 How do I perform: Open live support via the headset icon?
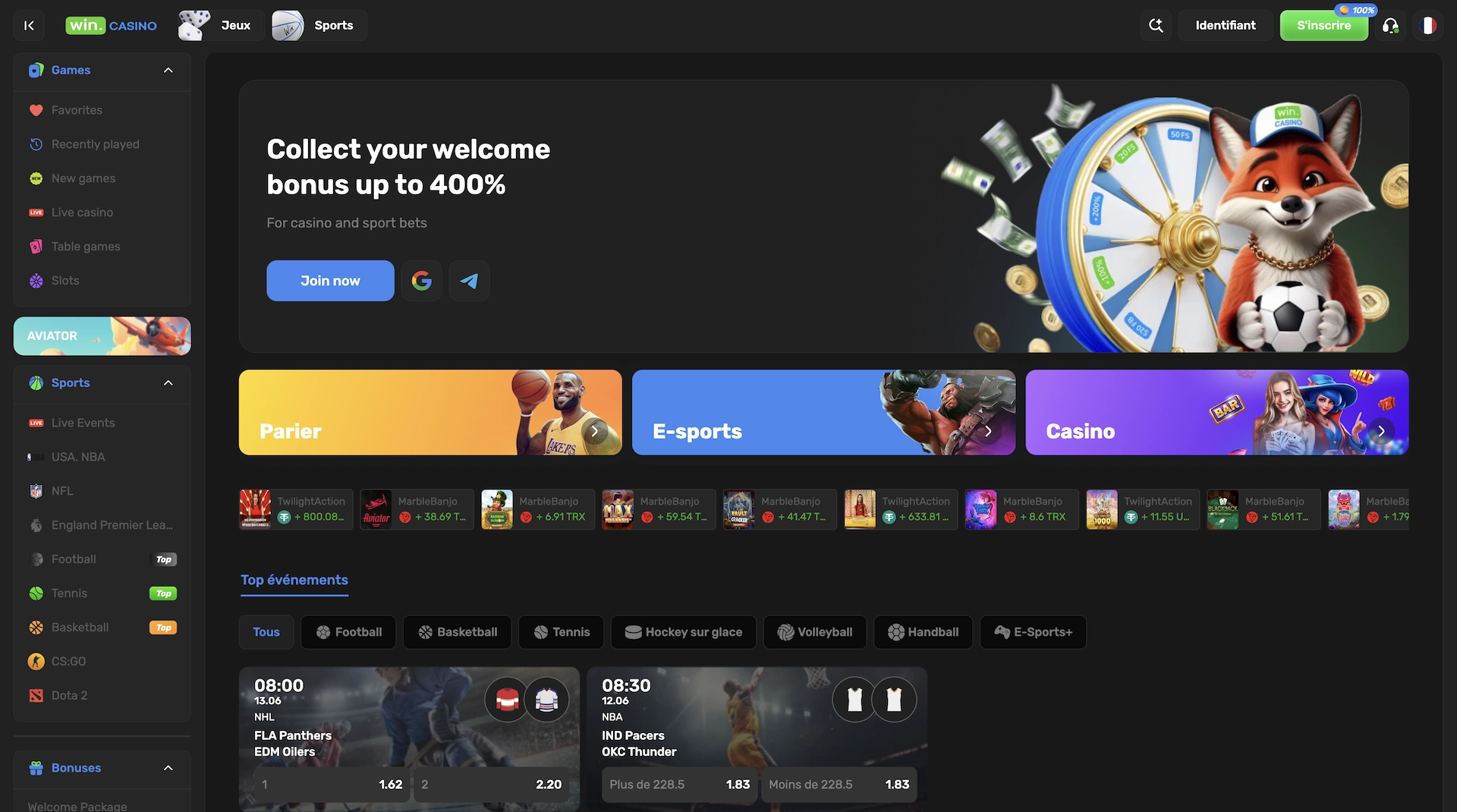click(1391, 25)
